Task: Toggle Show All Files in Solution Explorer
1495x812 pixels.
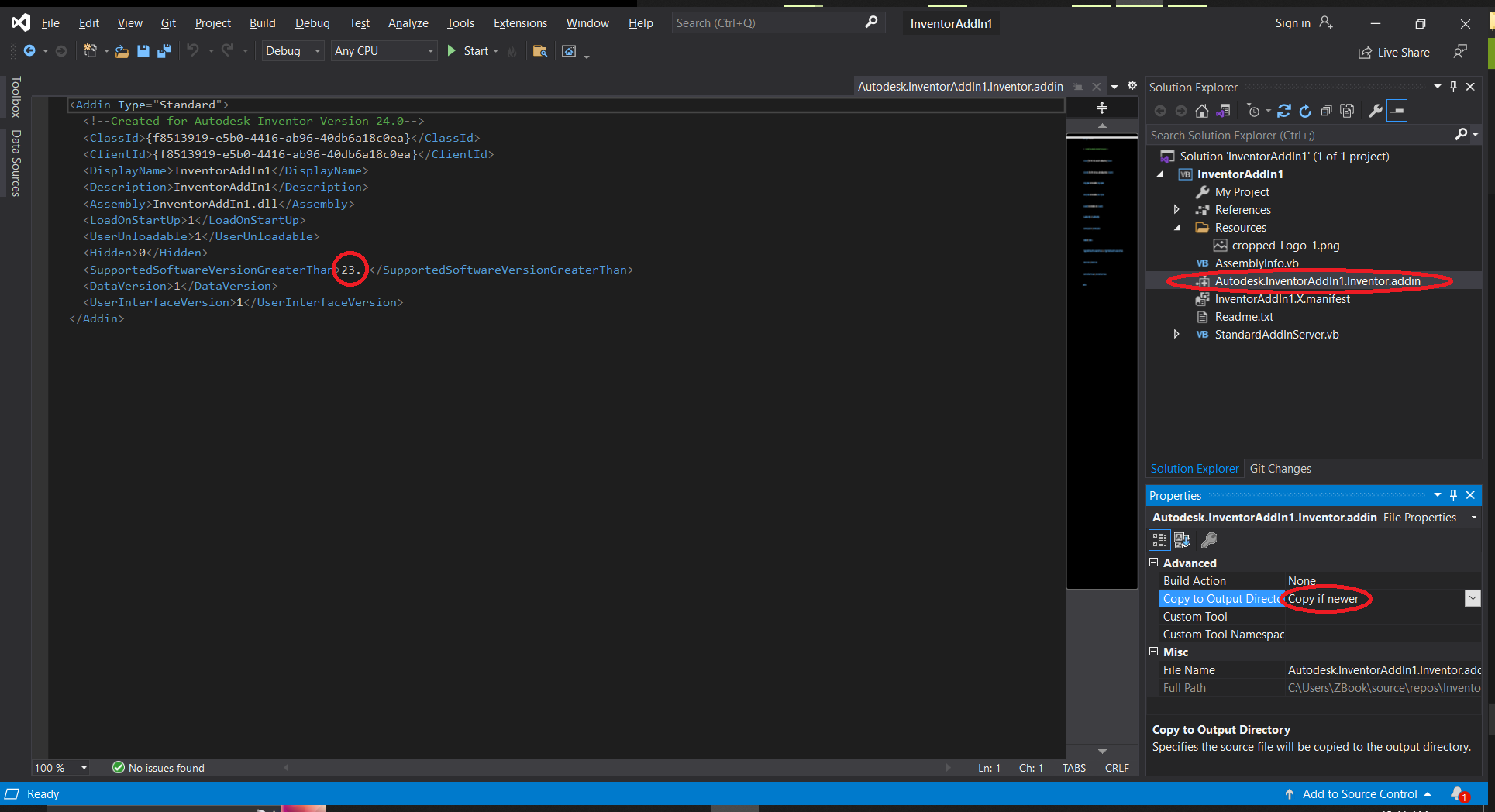Action: click(x=1346, y=111)
